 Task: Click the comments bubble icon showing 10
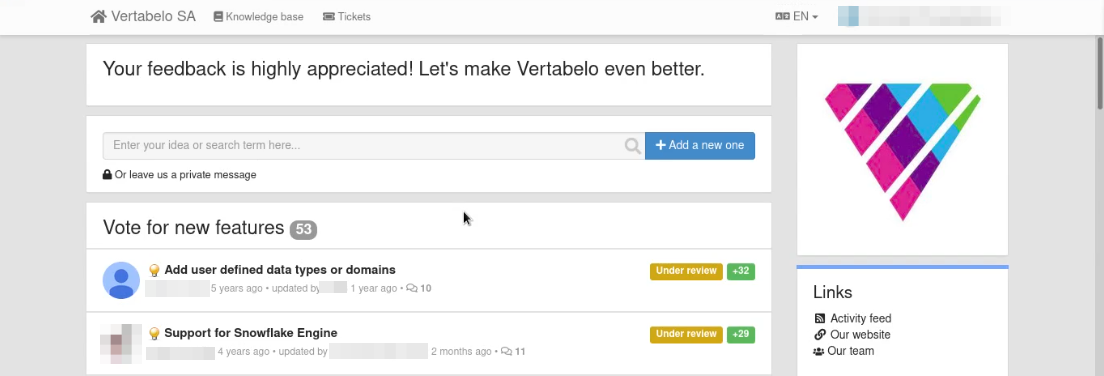[x=412, y=288]
